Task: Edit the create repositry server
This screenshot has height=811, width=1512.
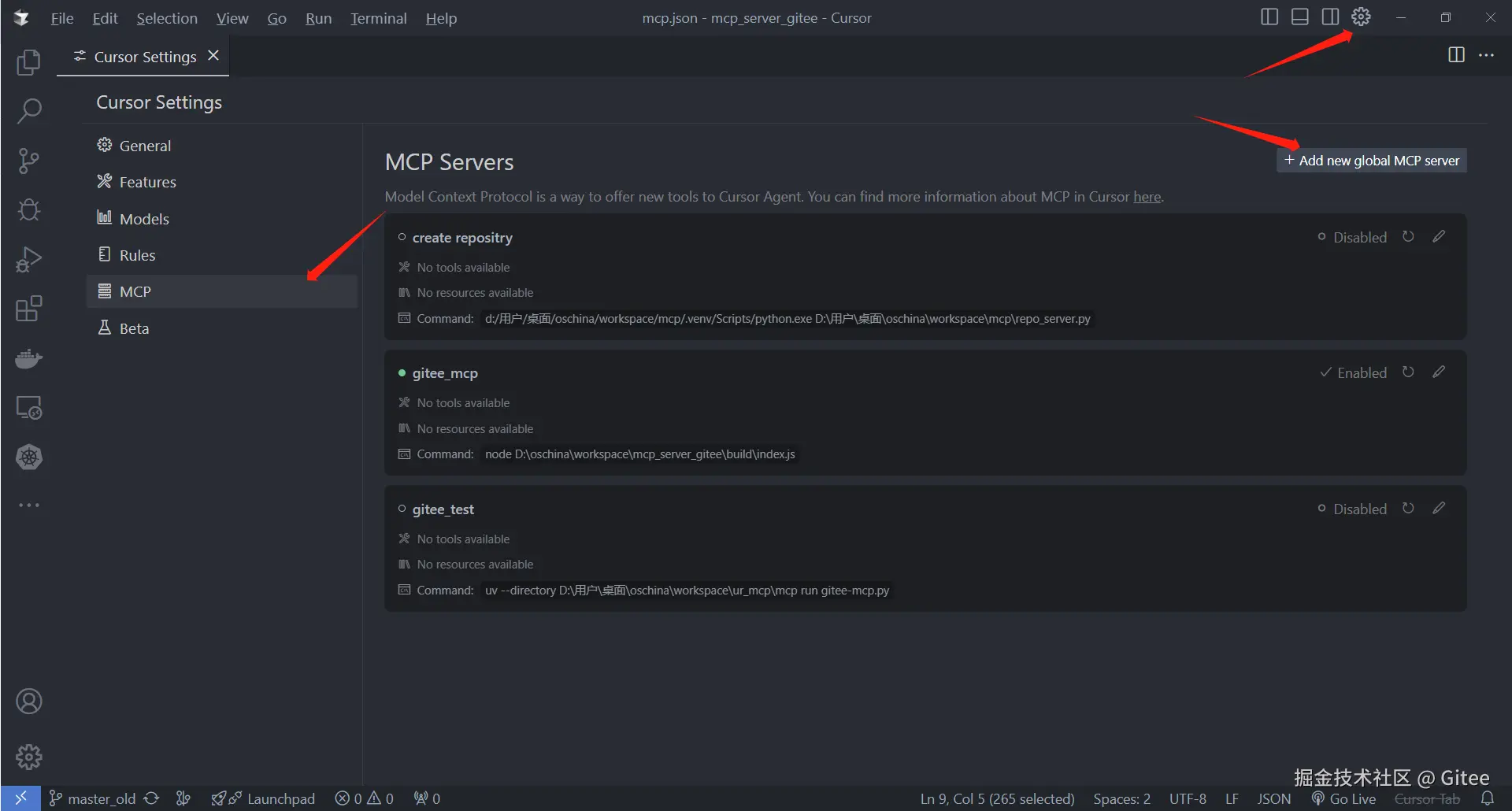Action: [x=1439, y=237]
